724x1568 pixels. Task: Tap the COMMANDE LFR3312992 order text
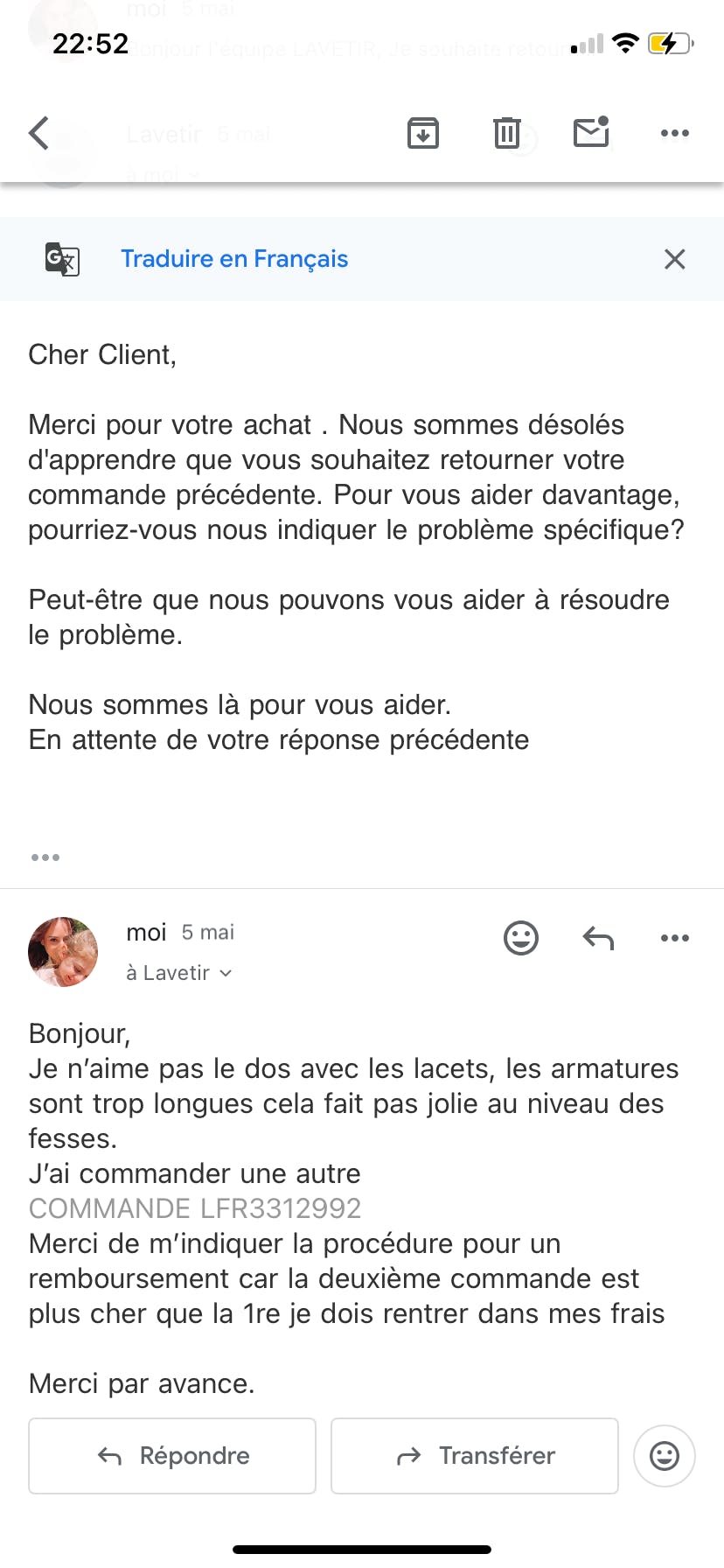195,1208
